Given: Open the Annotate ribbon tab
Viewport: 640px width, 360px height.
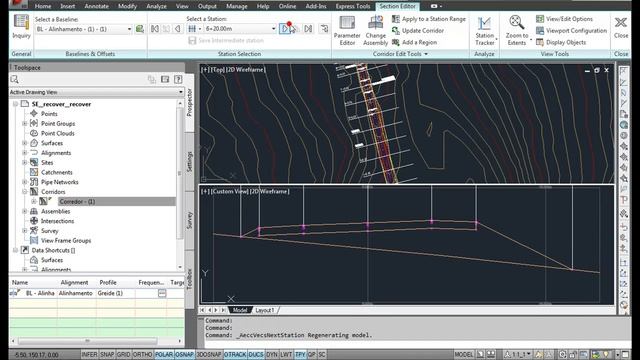Looking at the screenshot, I should click(96, 6).
